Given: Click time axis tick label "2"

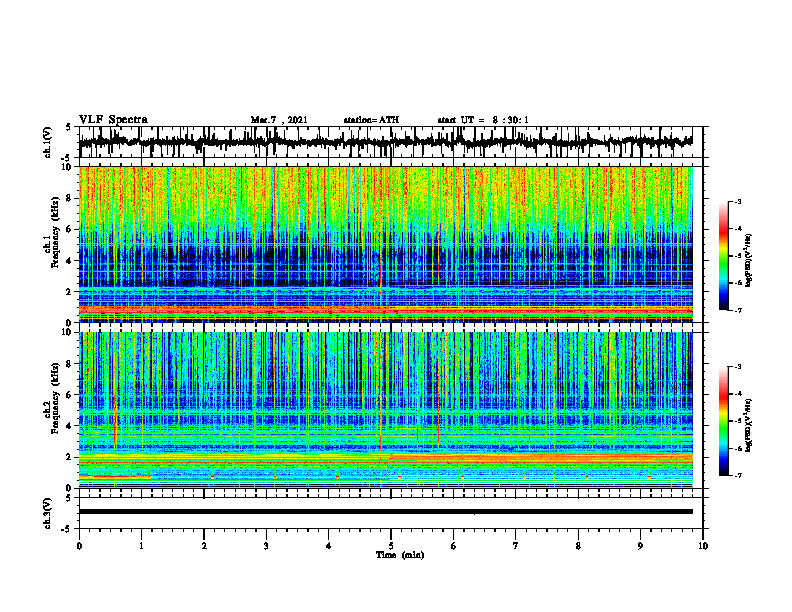Looking at the screenshot, I should (204, 546).
